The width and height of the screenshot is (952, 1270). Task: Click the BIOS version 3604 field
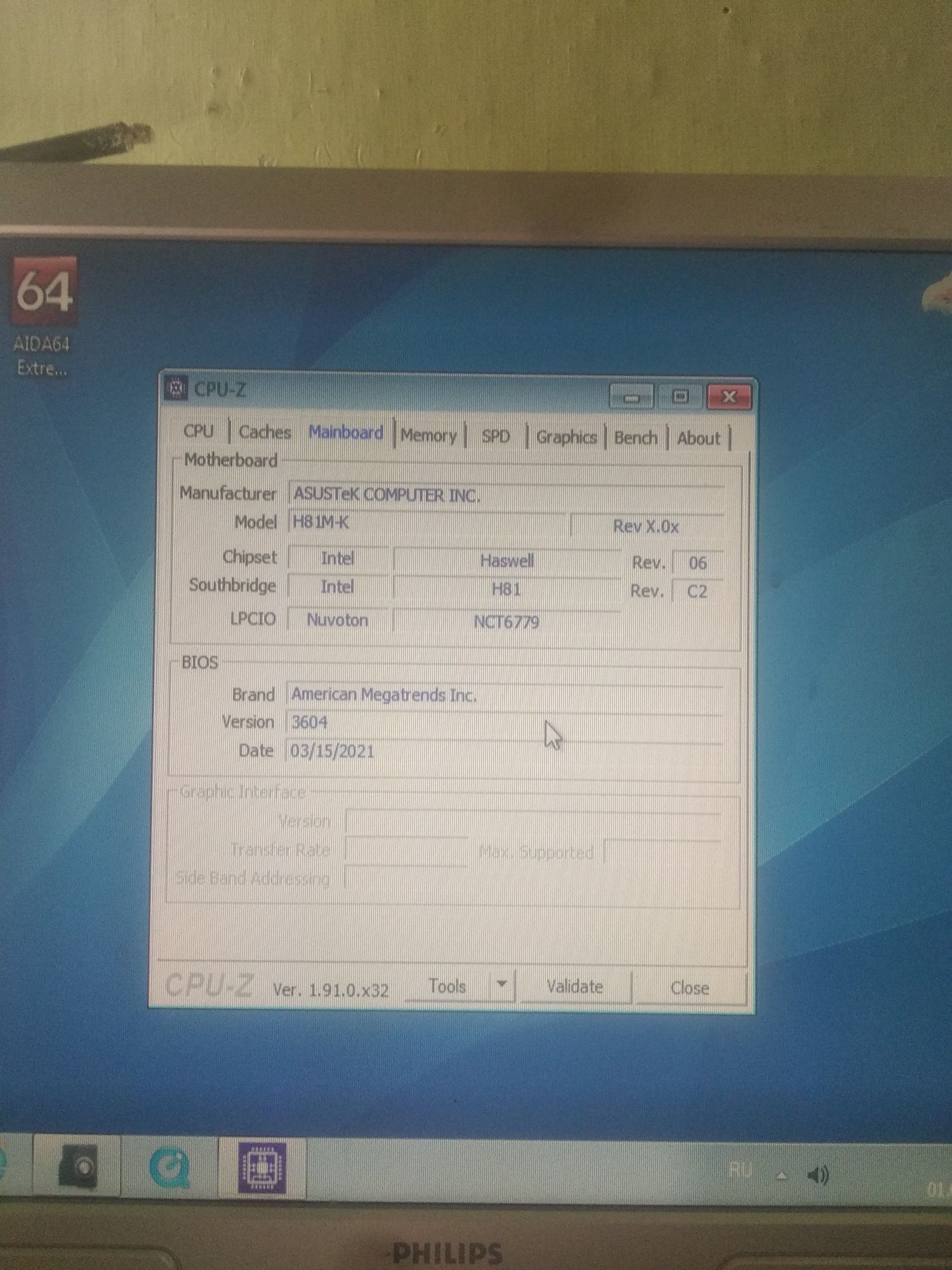505,723
